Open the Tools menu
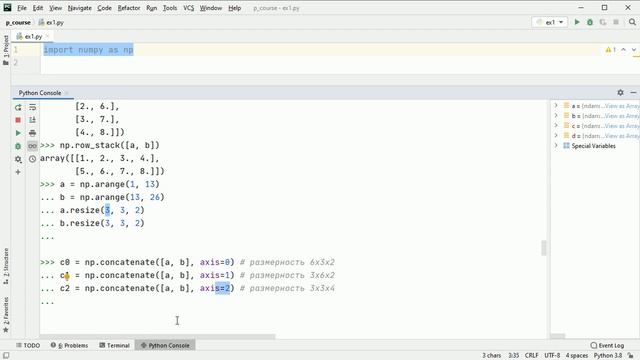 (x=170, y=8)
